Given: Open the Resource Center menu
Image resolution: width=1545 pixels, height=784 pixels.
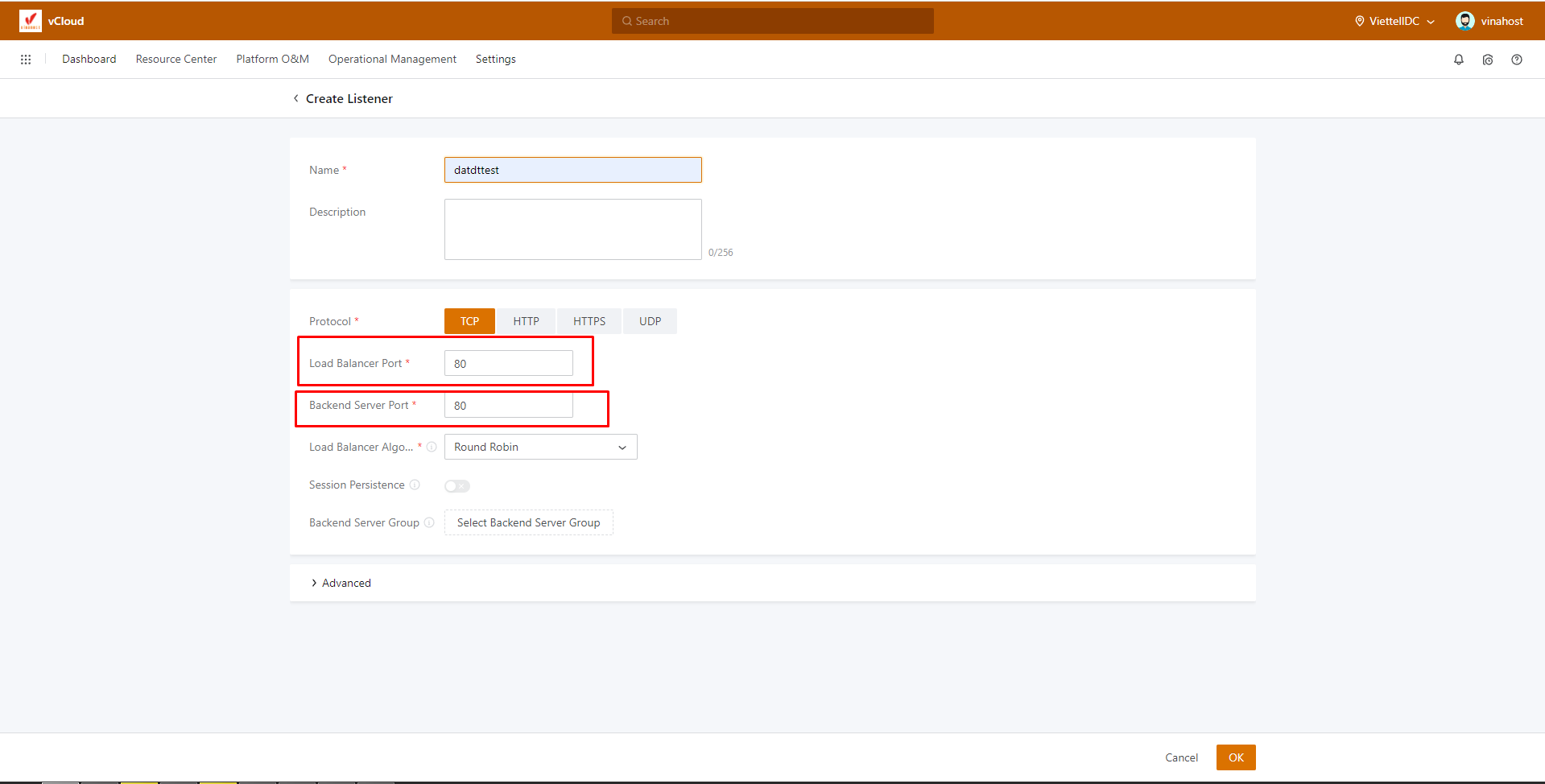Looking at the screenshot, I should [176, 60].
